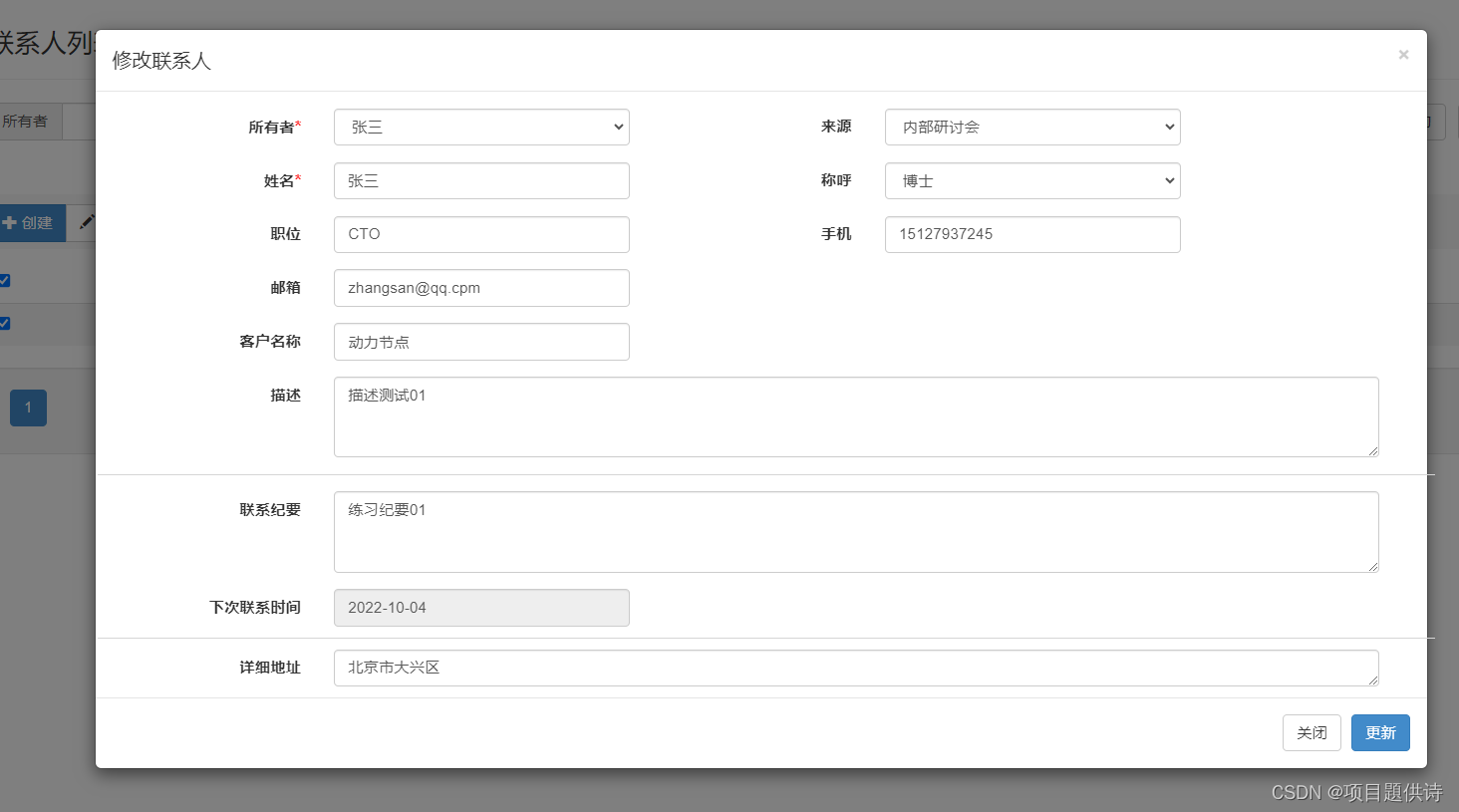Click the 邮箱 field with zhangsan@qq.cpm
This screenshot has height=812, width=1459.
[481, 288]
